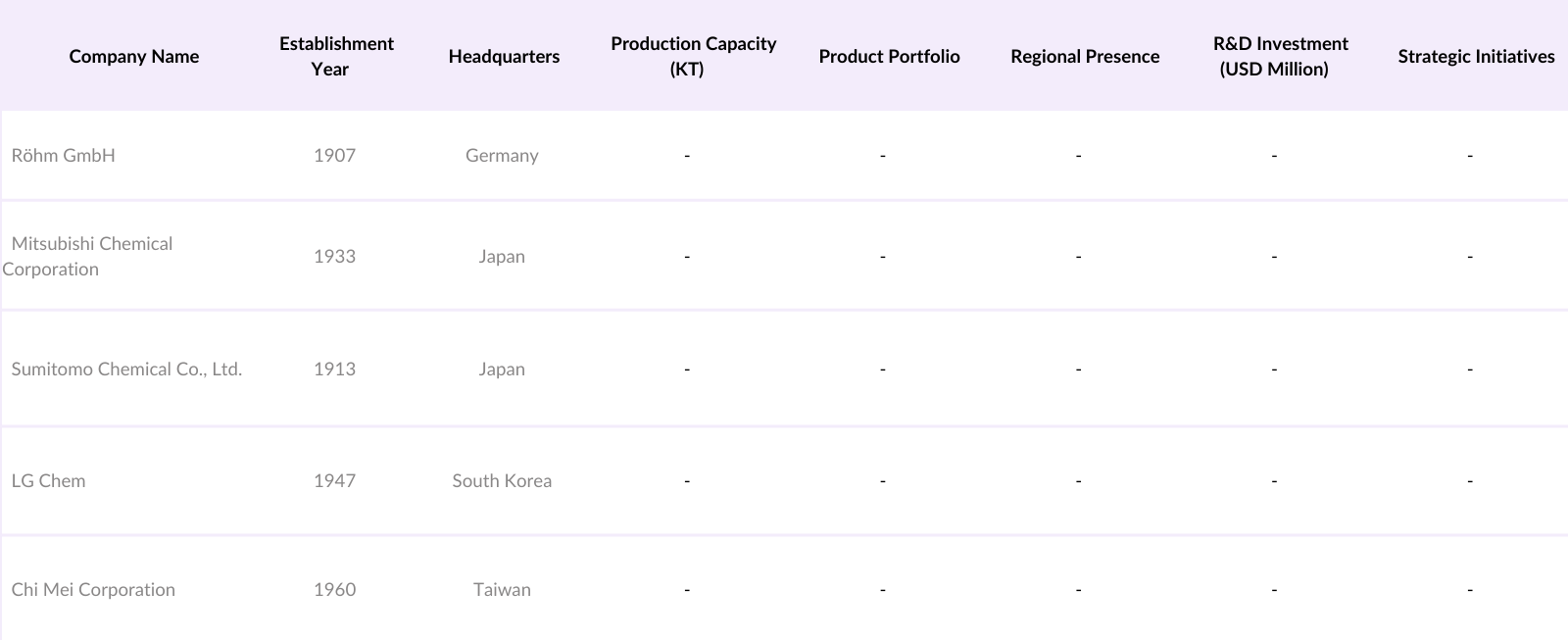Screen dimensions: 1568x640
Task: Select the LG Chem company cell
Action: (x=49, y=481)
